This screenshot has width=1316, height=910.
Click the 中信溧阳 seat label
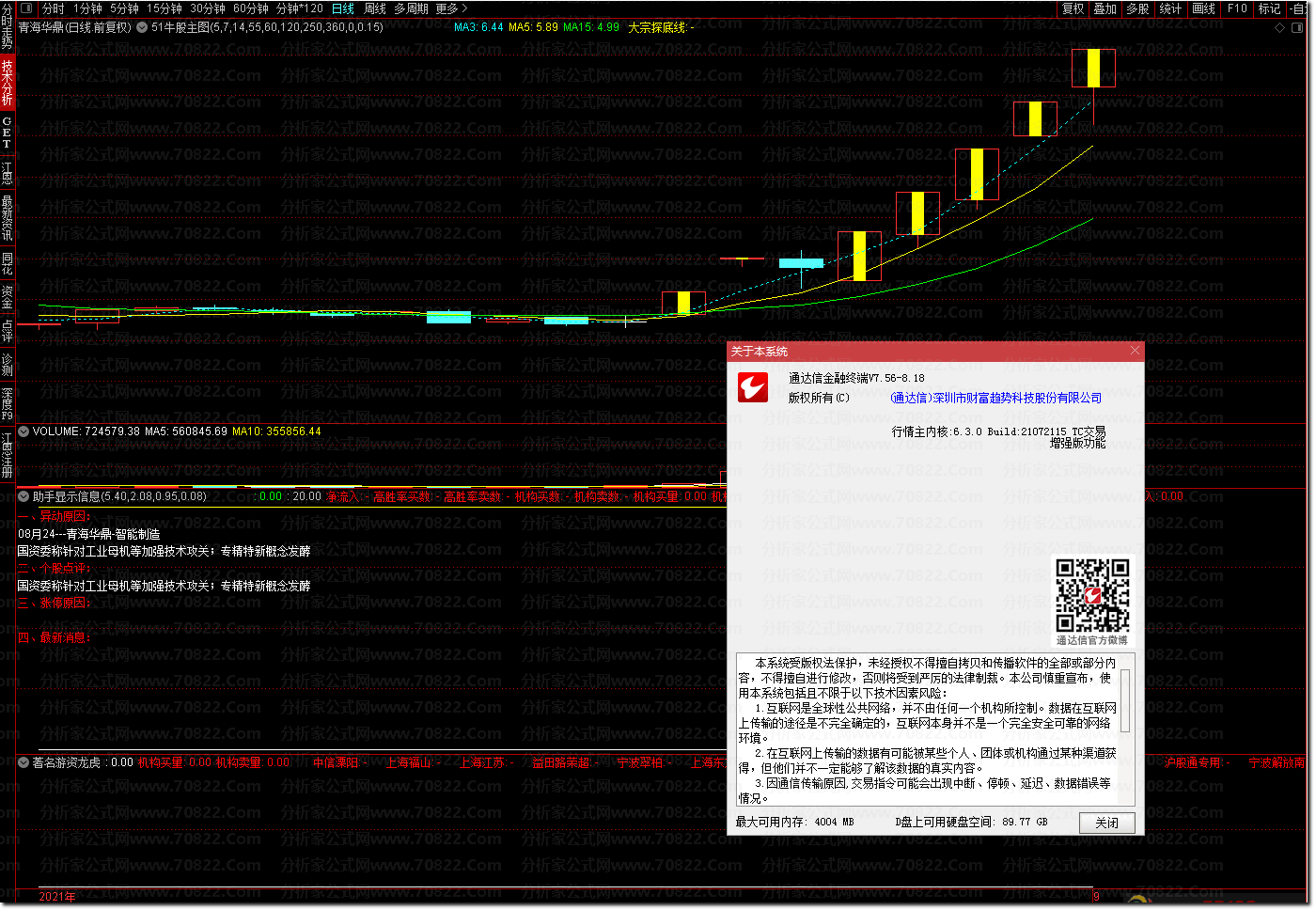tap(338, 762)
